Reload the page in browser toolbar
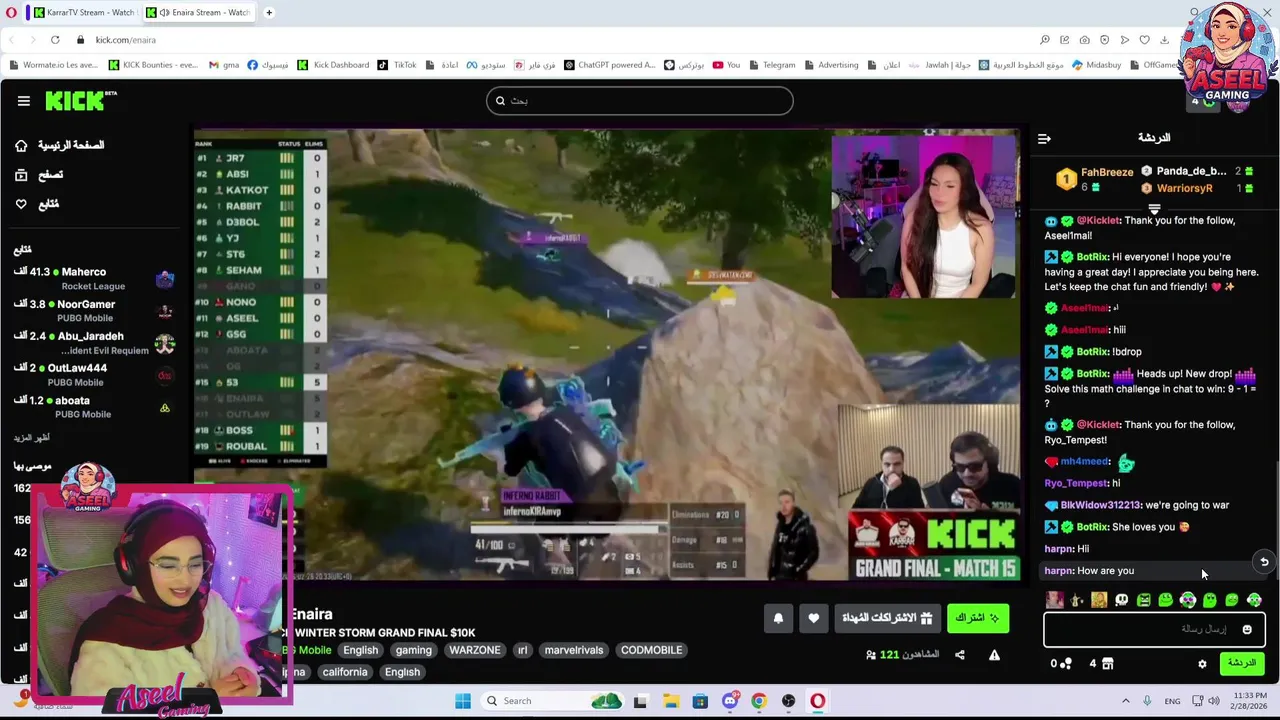Viewport: 1280px width, 720px height. click(x=54, y=40)
